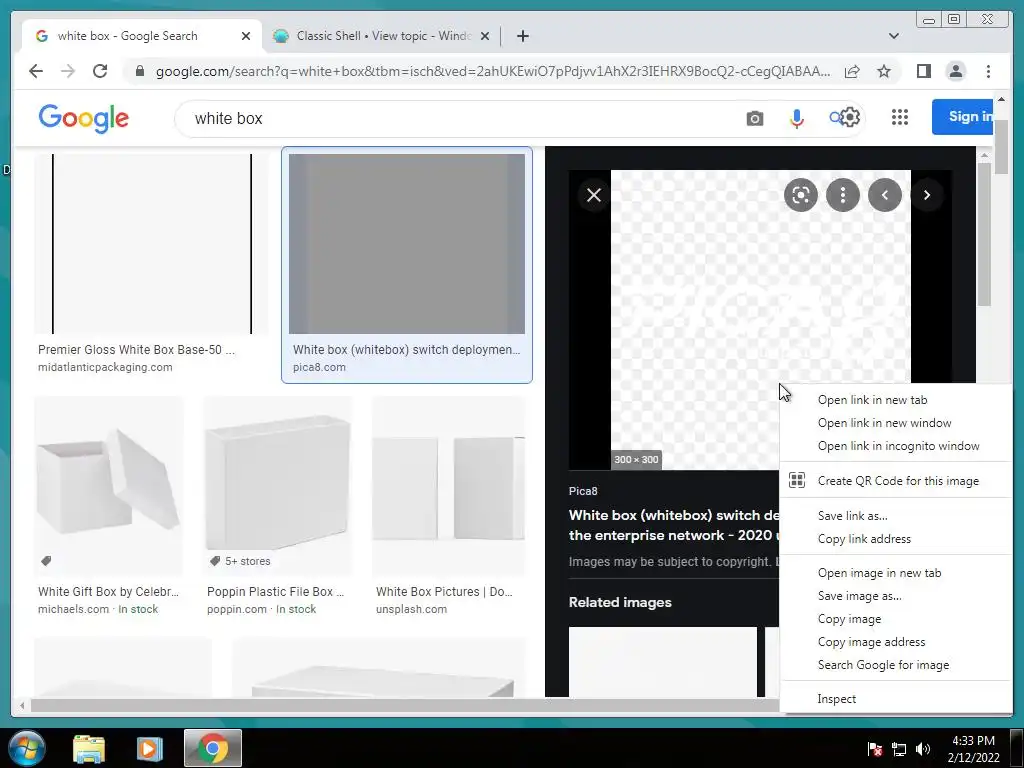Open Windows Explorer from taskbar
The height and width of the screenshot is (768, 1024).
[x=89, y=748]
